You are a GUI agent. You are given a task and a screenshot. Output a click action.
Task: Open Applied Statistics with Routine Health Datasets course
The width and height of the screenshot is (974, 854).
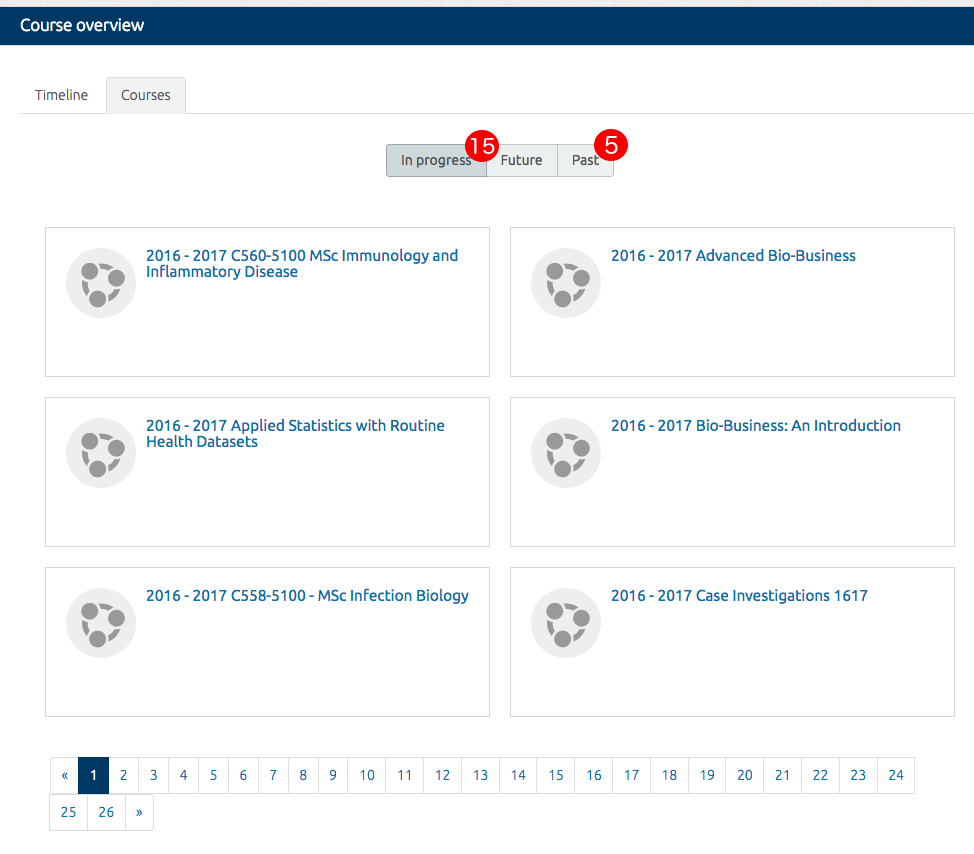[295, 434]
